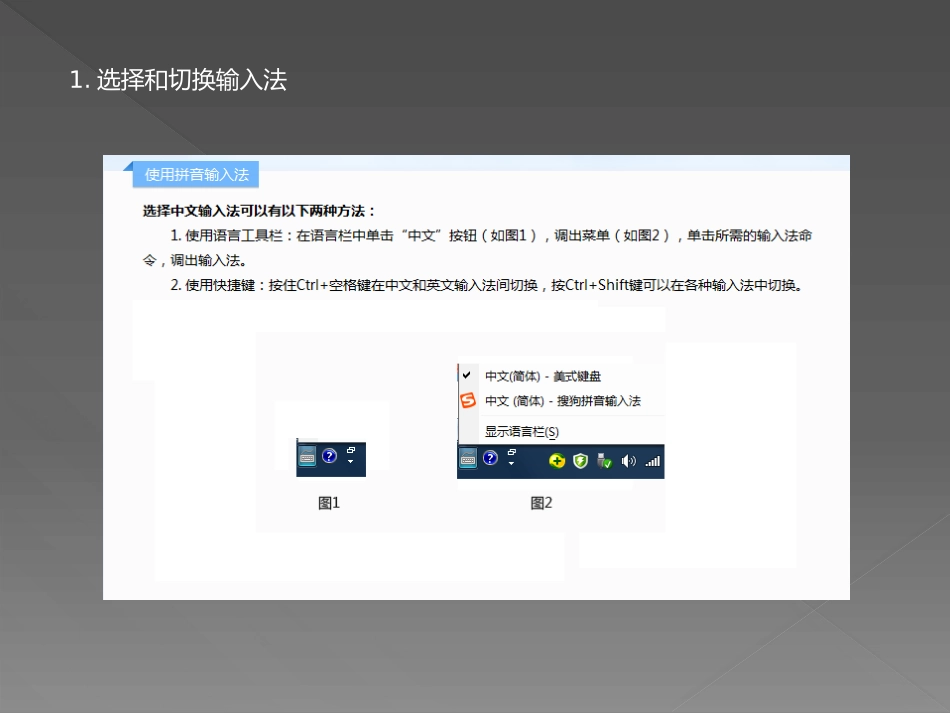Open language bar options arrow in Figure 2
Screen dimensions: 950x713
pos(511,463)
